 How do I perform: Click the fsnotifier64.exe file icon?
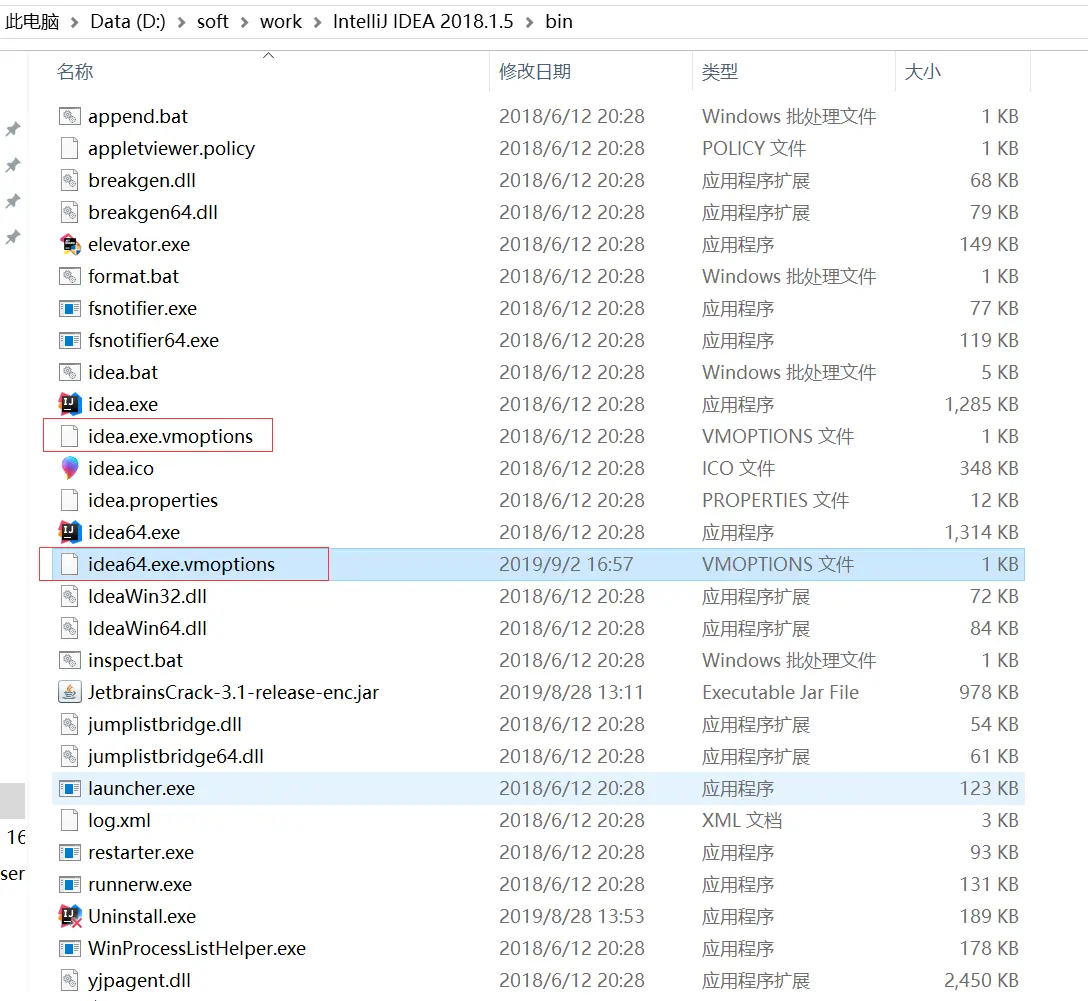(69, 341)
